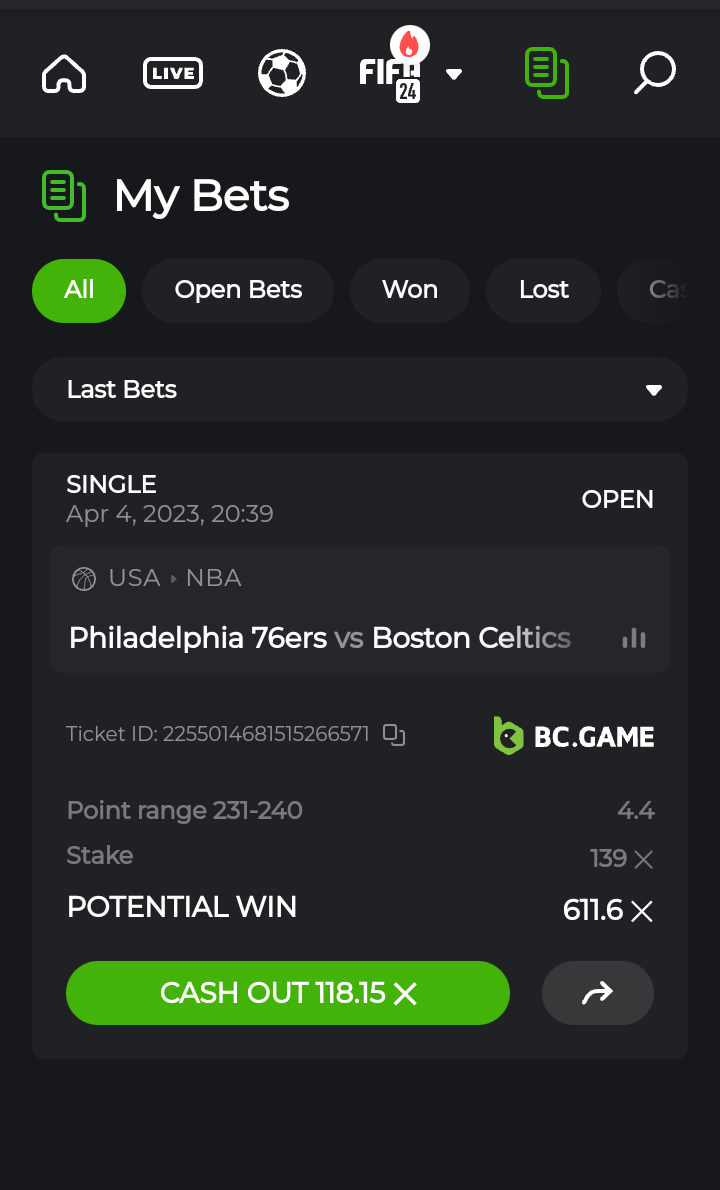The height and width of the screenshot is (1190, 720).
Task: Click the BC.GAME logo
Action: pos(574,736)
